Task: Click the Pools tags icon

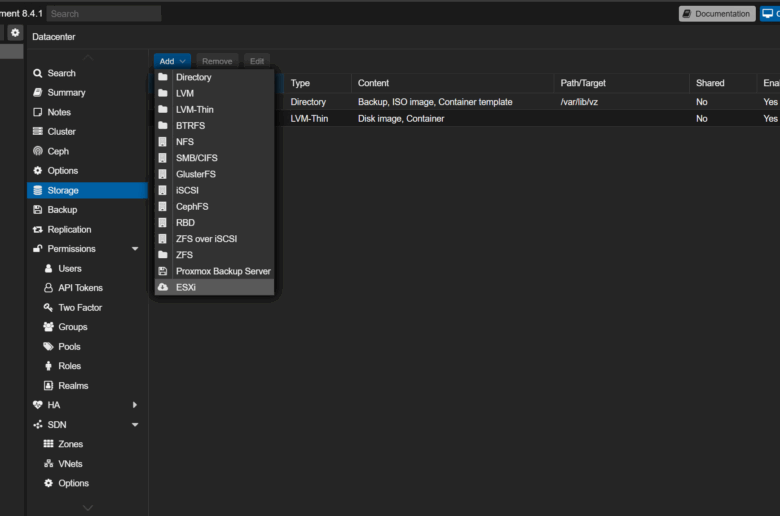Action: click(48, 346)
